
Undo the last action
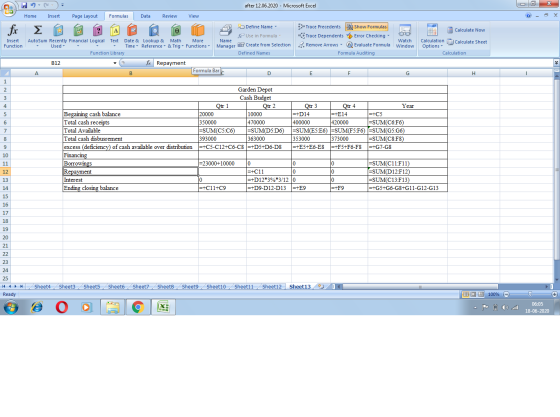click(33, 5)
